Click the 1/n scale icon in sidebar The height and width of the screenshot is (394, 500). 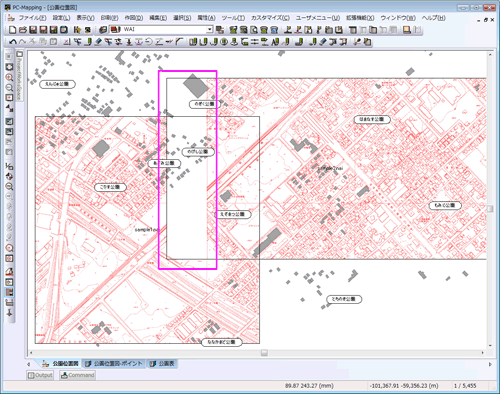(x=9, y=166)
